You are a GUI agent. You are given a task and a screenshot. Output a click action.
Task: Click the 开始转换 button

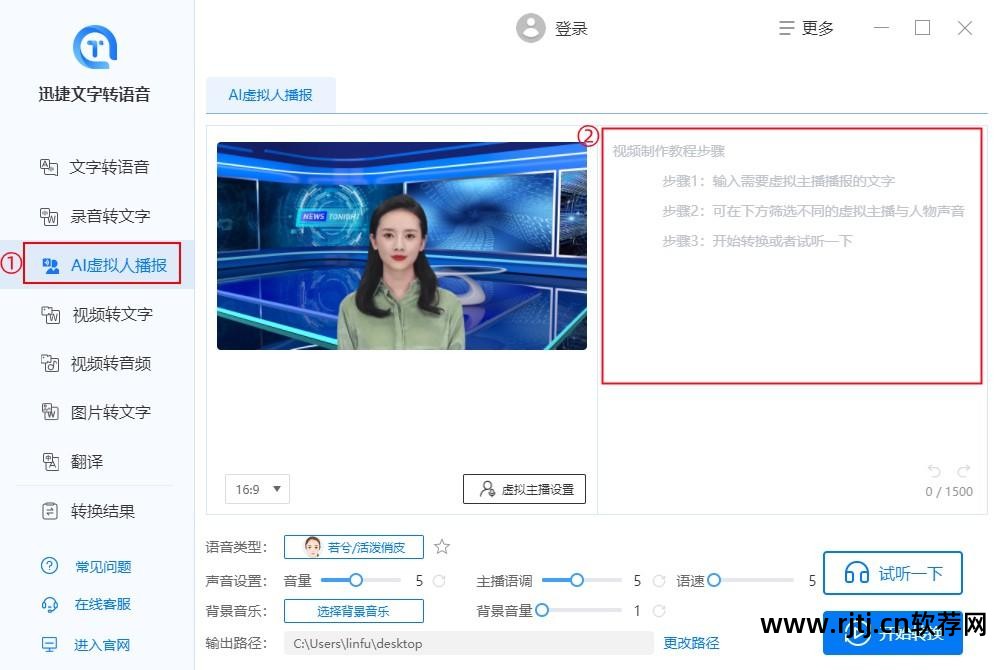click(x=892, y=633)
